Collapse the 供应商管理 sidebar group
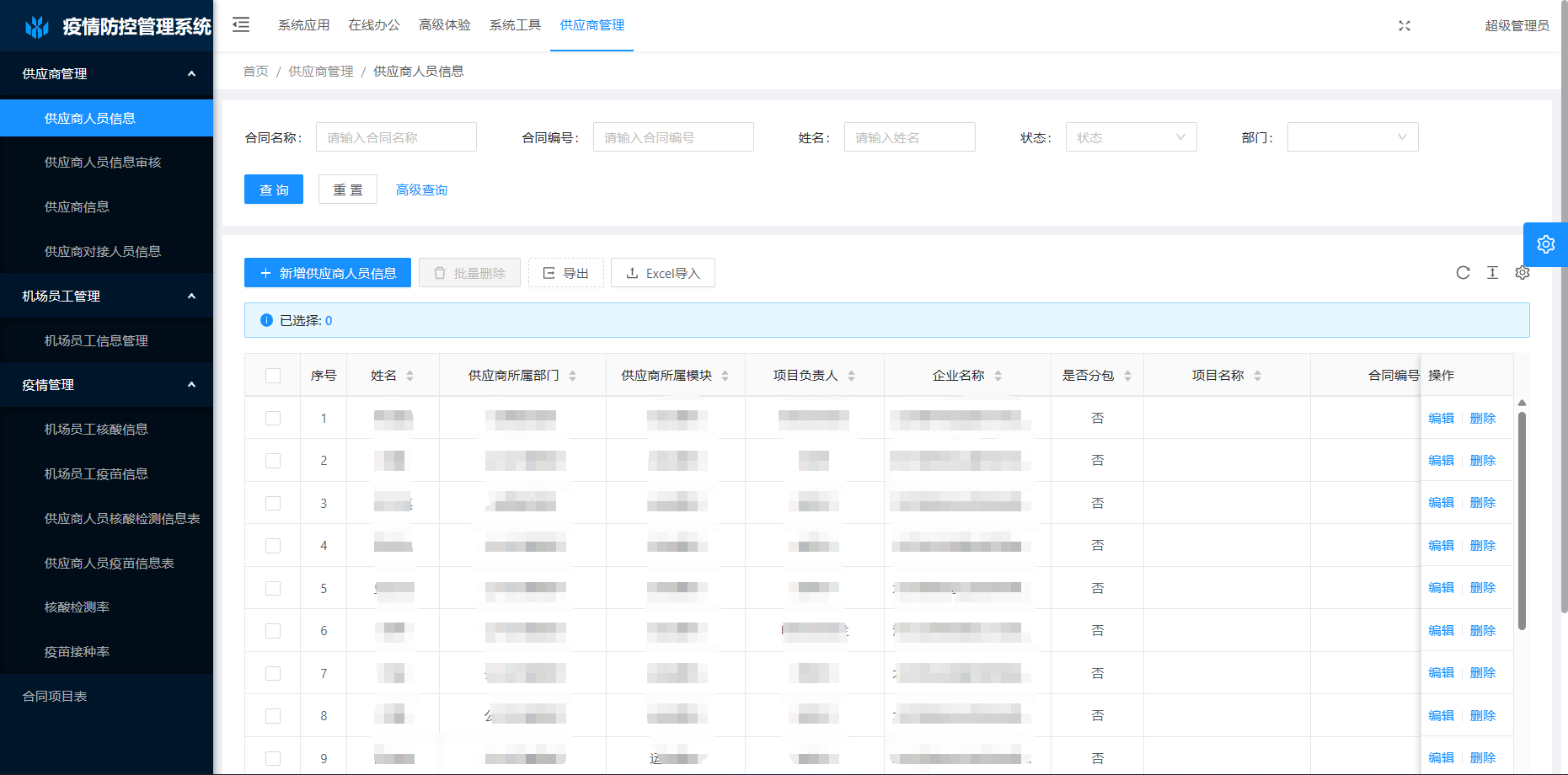 (x=106, y=74)
